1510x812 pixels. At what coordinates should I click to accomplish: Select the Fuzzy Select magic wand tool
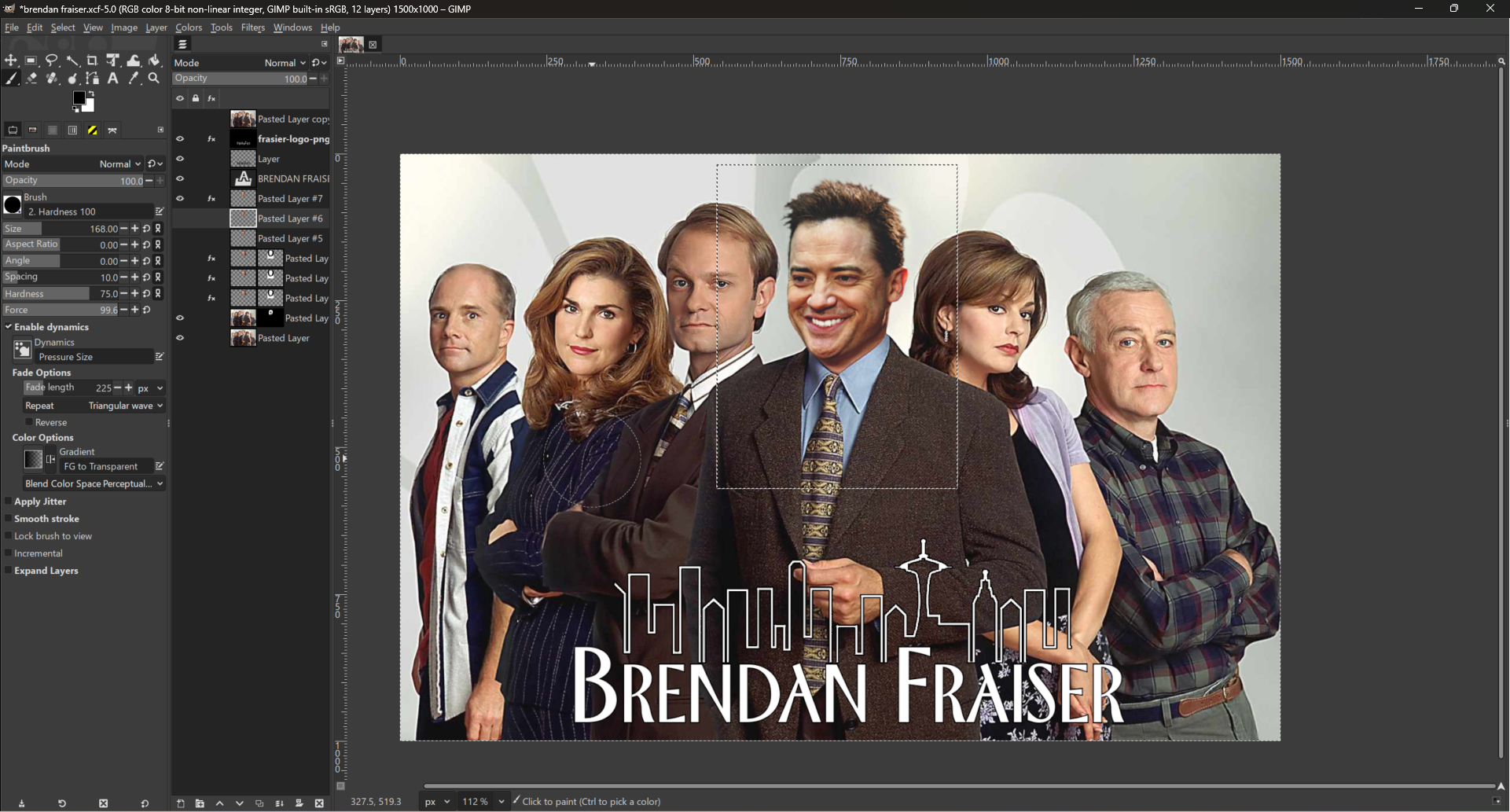point(72,61)
